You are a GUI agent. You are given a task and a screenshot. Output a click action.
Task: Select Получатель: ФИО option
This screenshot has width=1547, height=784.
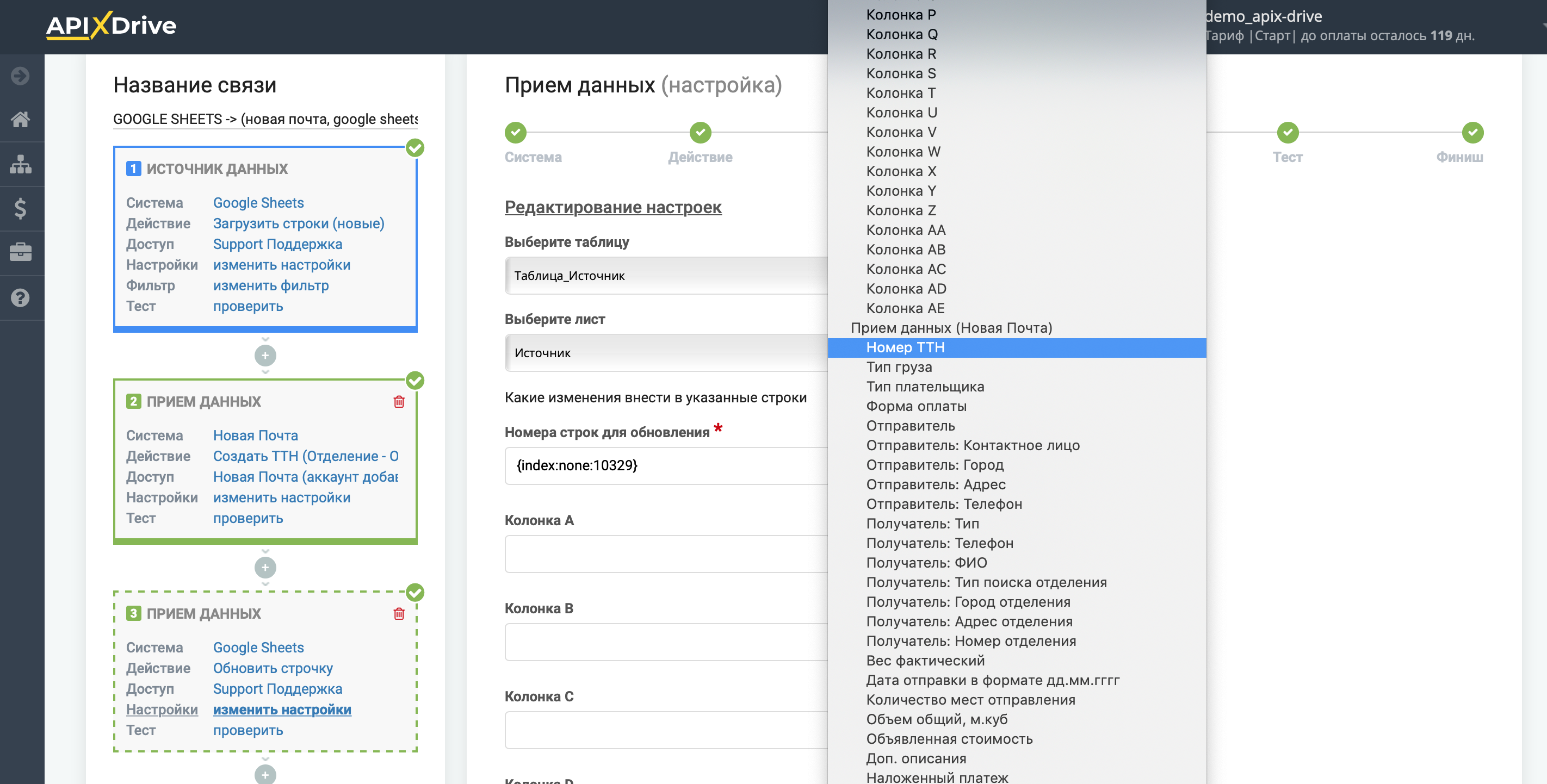(1017, 563)
